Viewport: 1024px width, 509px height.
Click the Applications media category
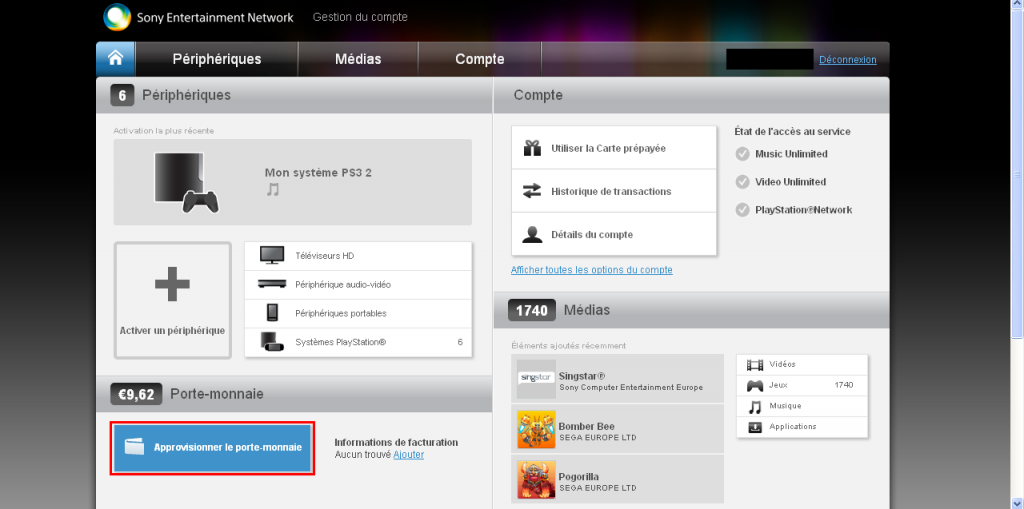[802, 427]
